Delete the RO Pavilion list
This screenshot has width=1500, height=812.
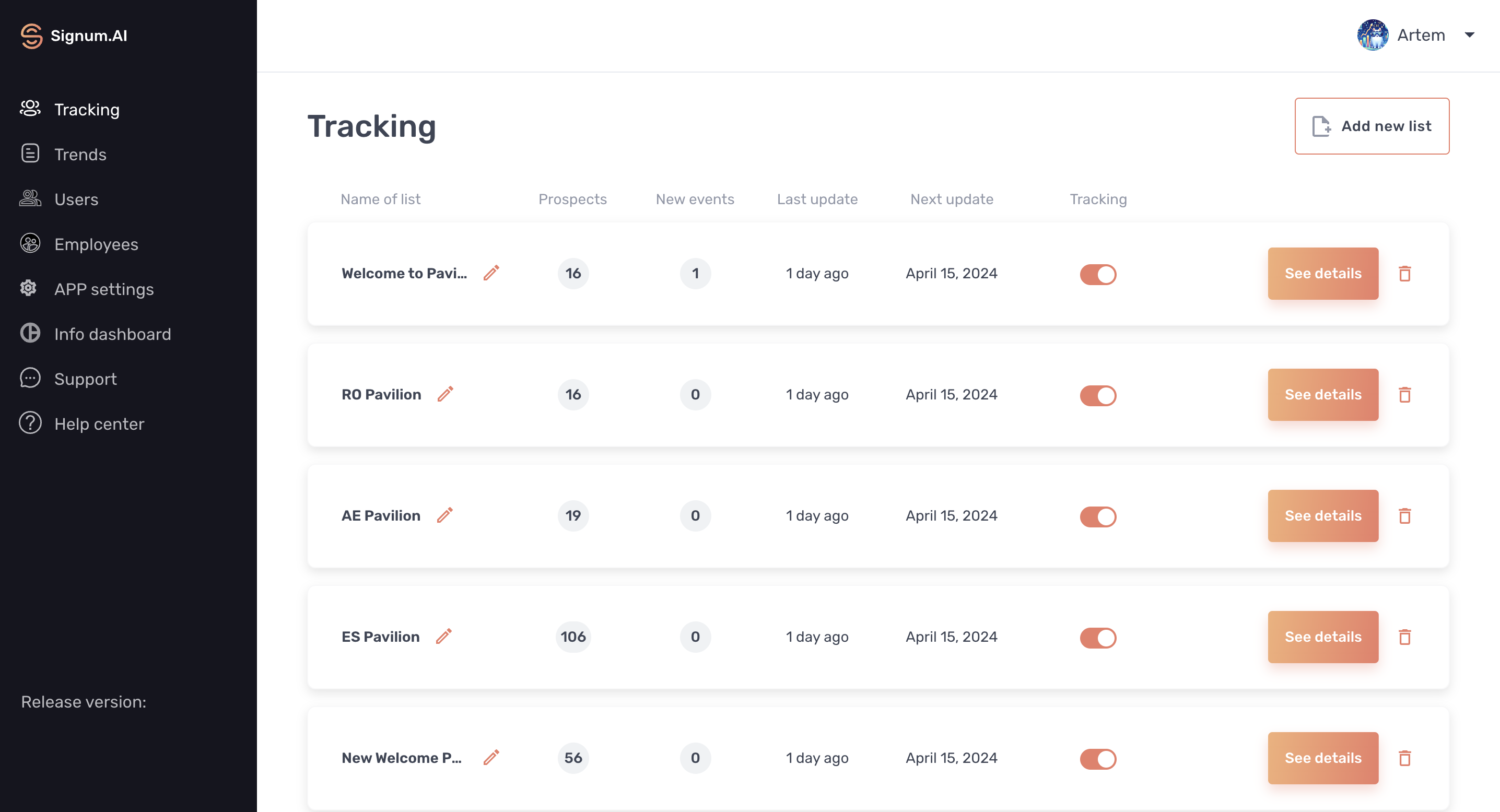coord(1405,395)
